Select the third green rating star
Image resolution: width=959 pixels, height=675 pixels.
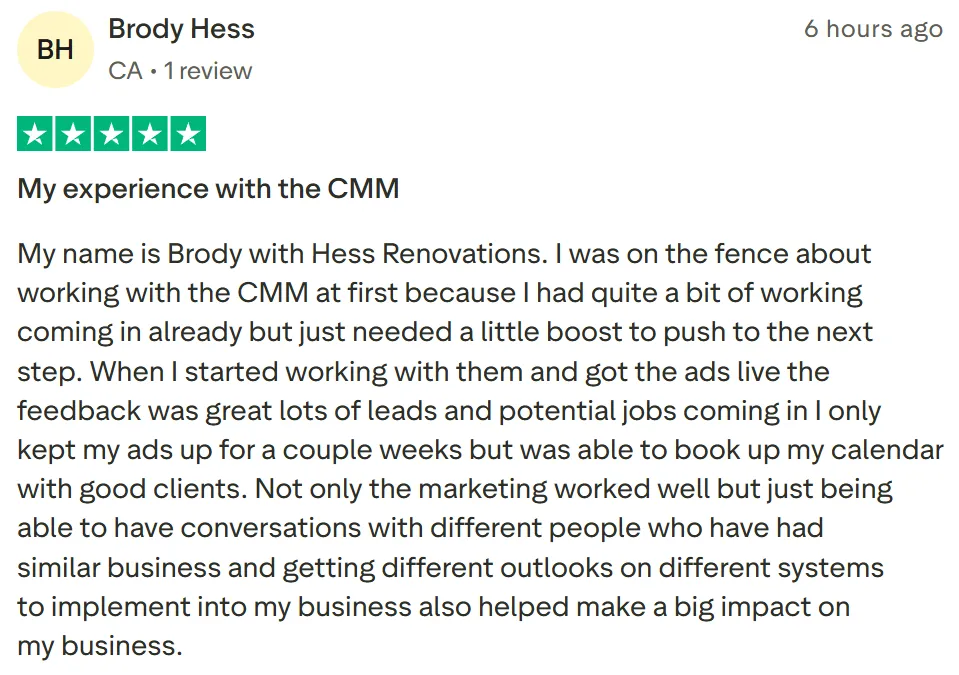point(111,133)
